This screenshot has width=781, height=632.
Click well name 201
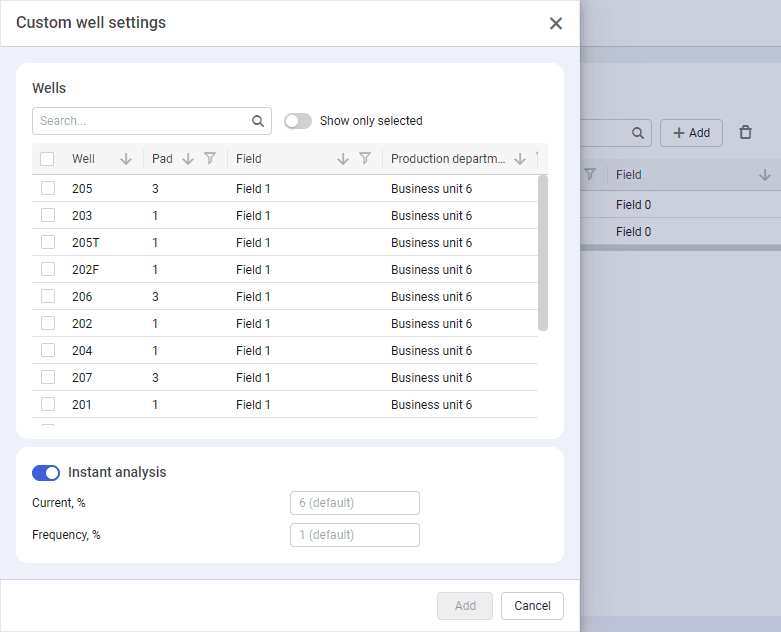point(82,404)
